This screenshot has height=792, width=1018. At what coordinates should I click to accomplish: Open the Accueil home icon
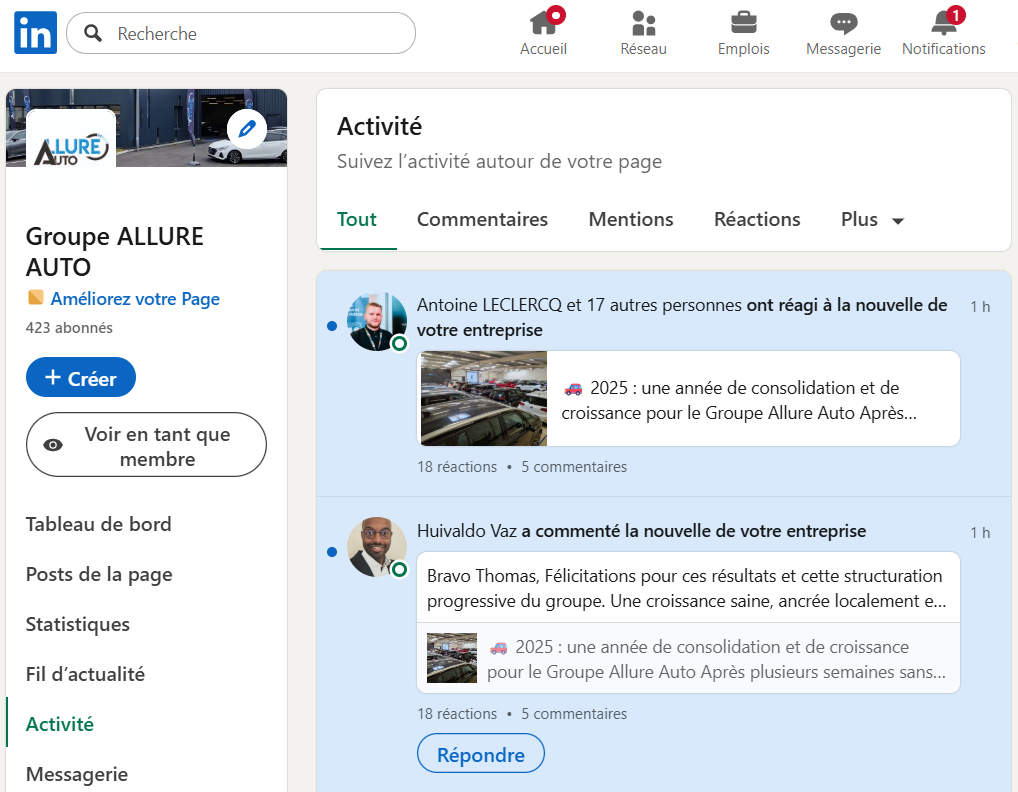pos(543,23)
